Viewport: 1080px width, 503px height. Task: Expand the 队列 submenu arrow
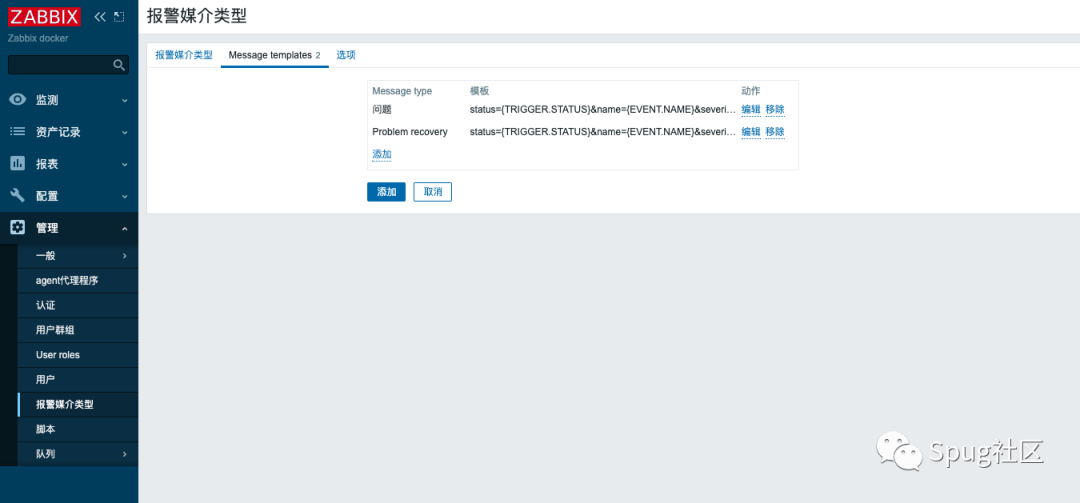124,454
